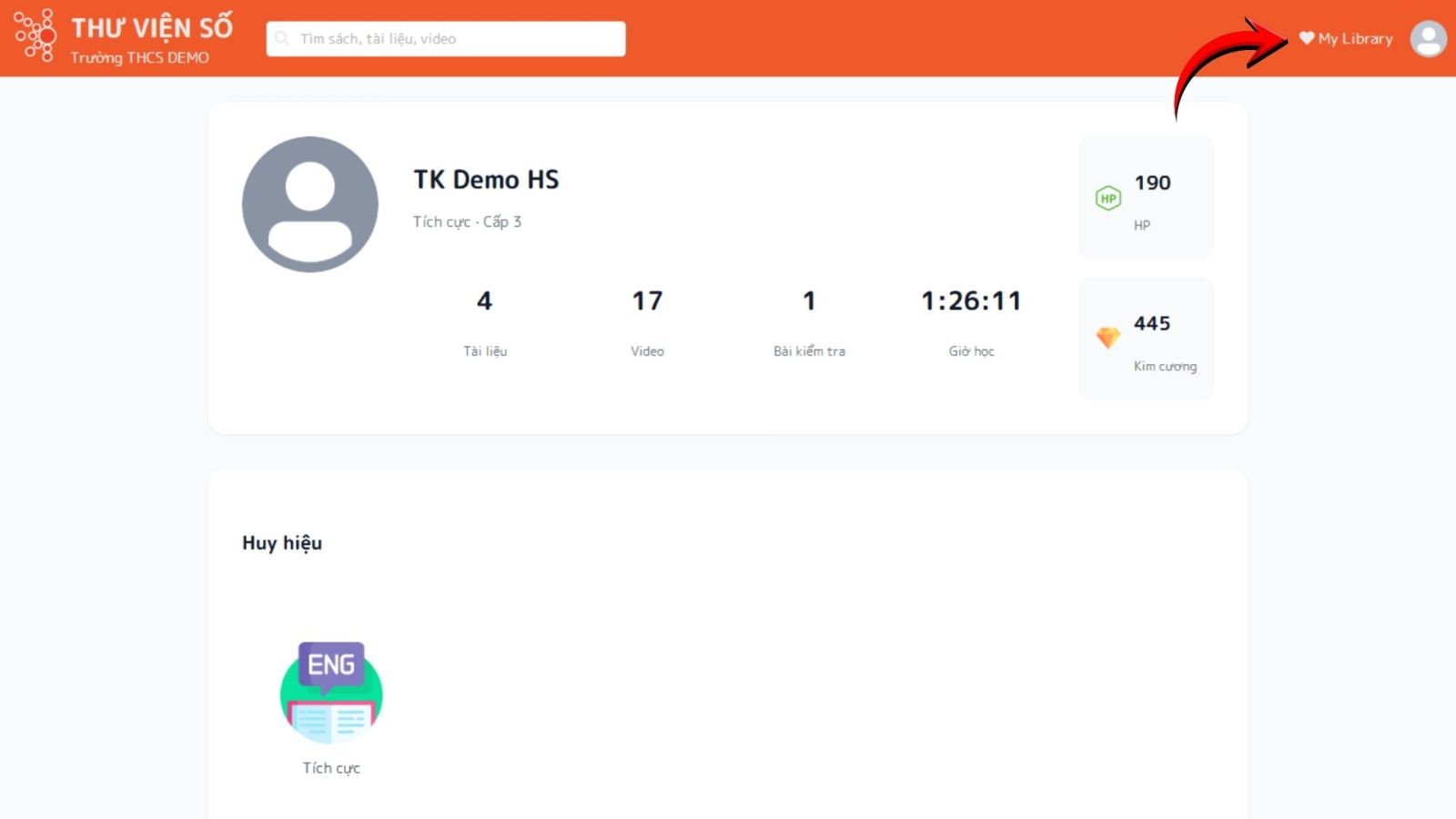Click the heart icon beside My Library
The image size is (1456, 819).
(x=1306, y=38)
